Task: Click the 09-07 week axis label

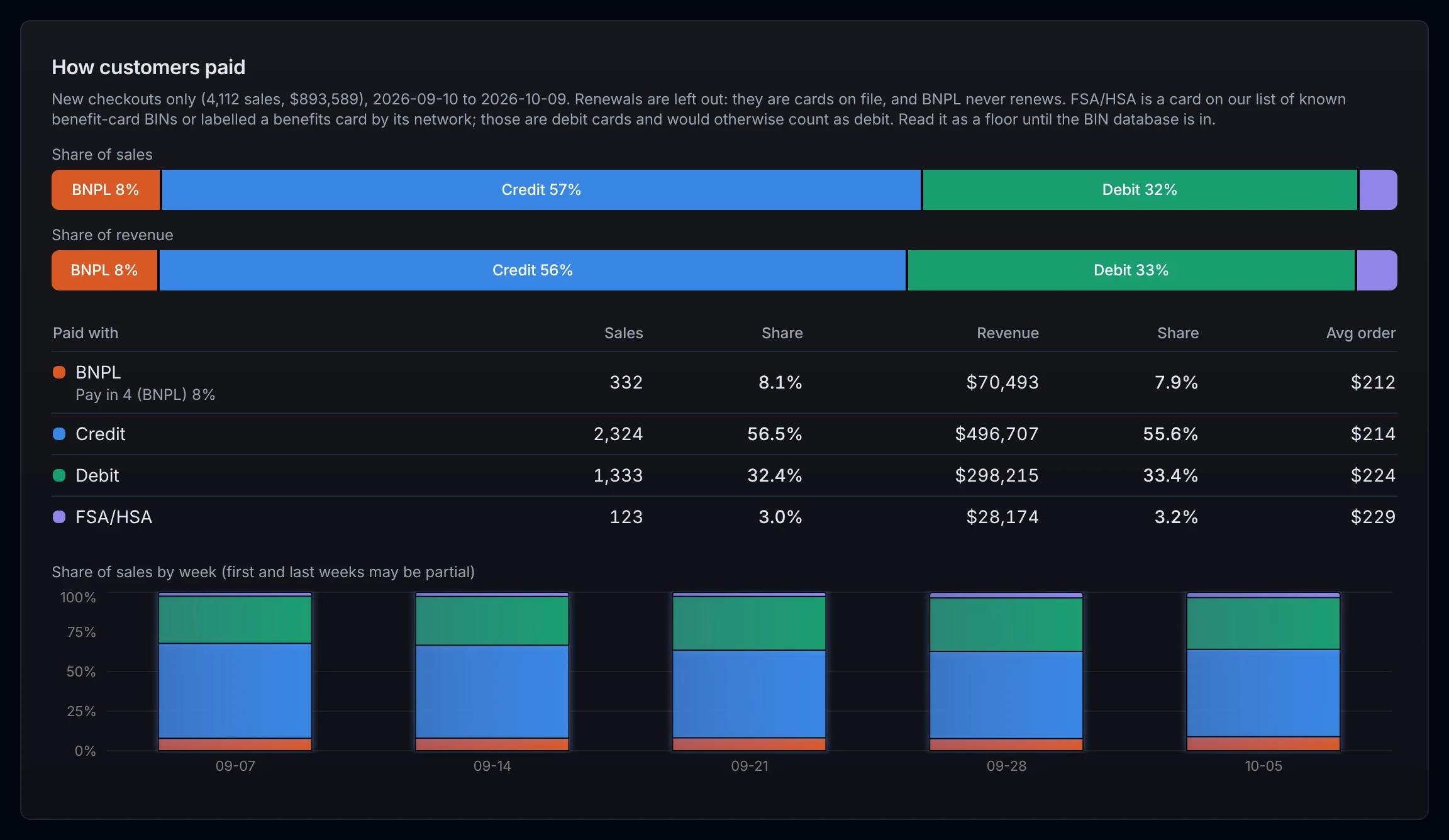Action: click(x=235, y=766)
